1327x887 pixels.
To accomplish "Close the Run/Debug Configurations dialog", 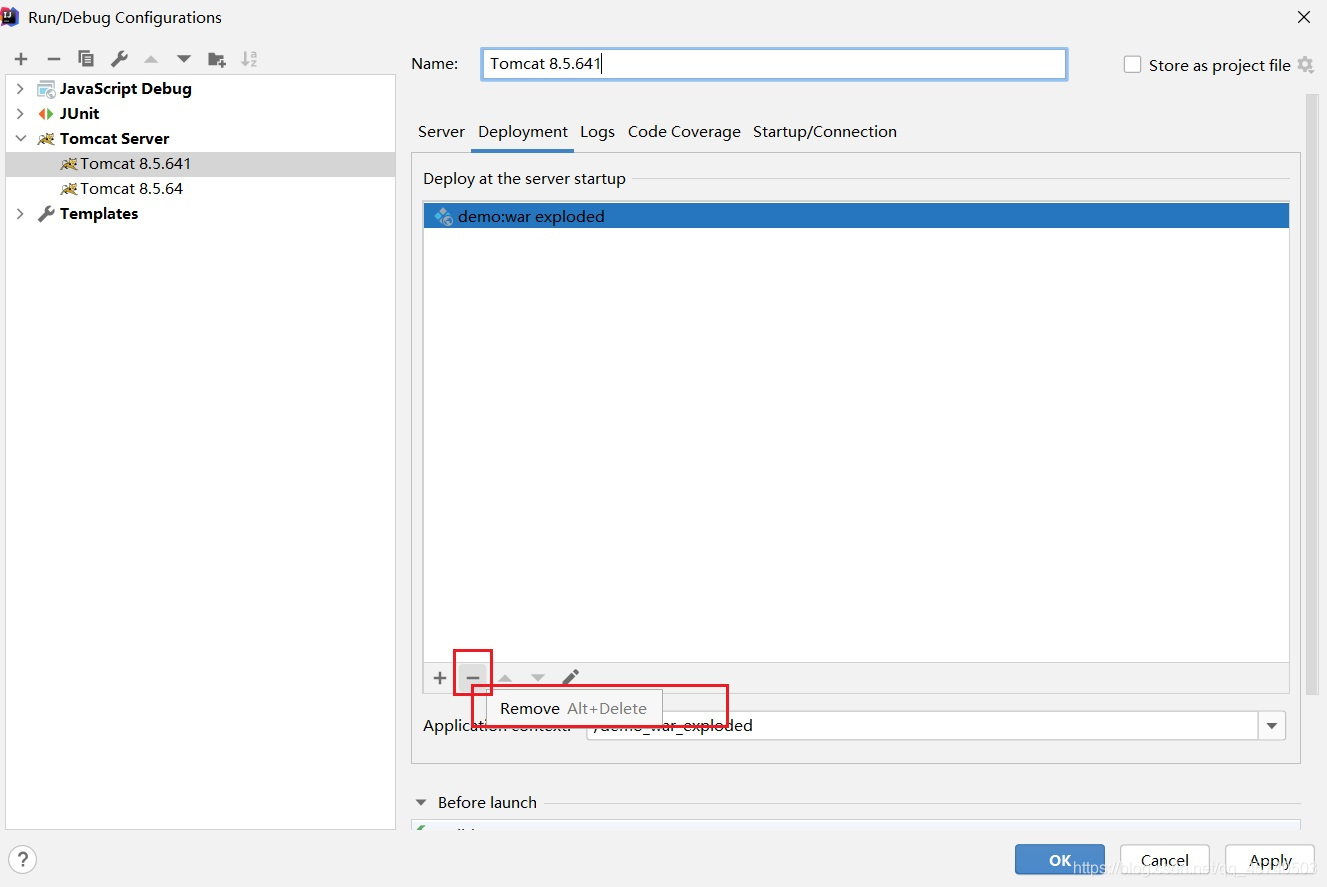I will tap(1304, 17).
